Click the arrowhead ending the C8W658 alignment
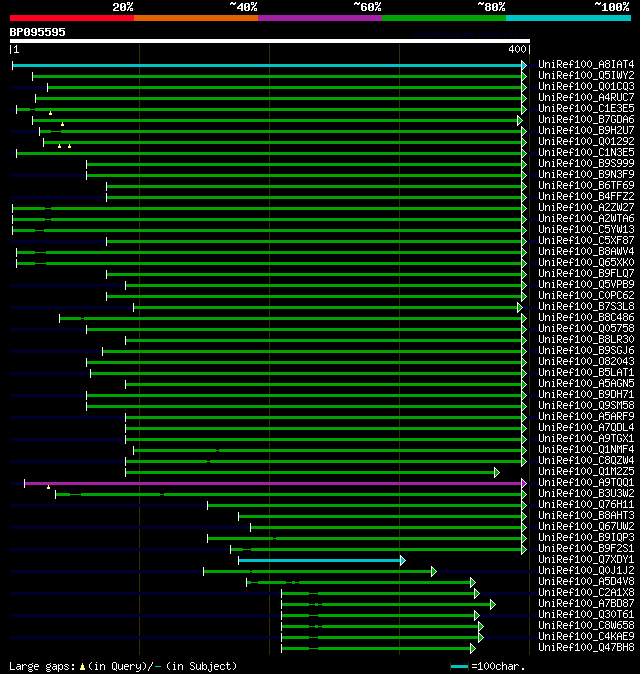640x674 pixels. click(x=481, y=626)
